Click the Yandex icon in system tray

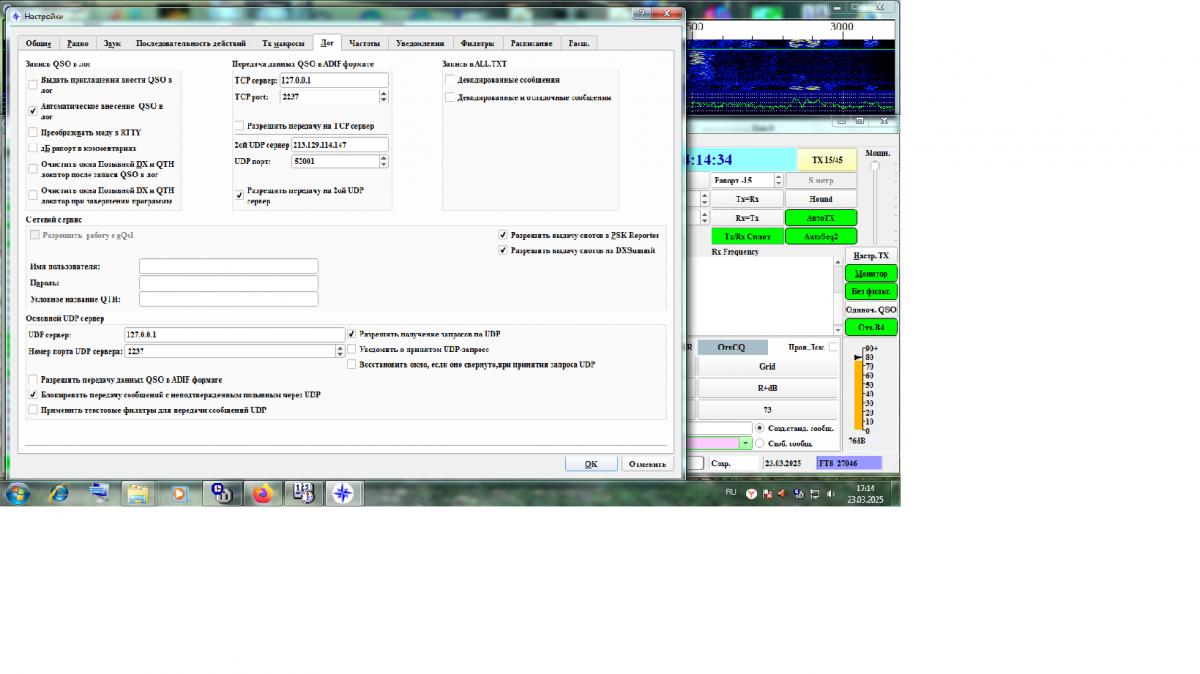point(751,494)
